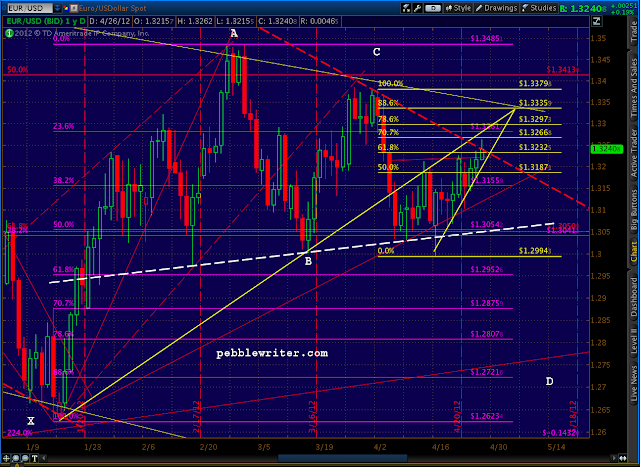Click the $1.2875 magenta price label
The height and width of the screenshot is (467, 640).
point(487,303)
